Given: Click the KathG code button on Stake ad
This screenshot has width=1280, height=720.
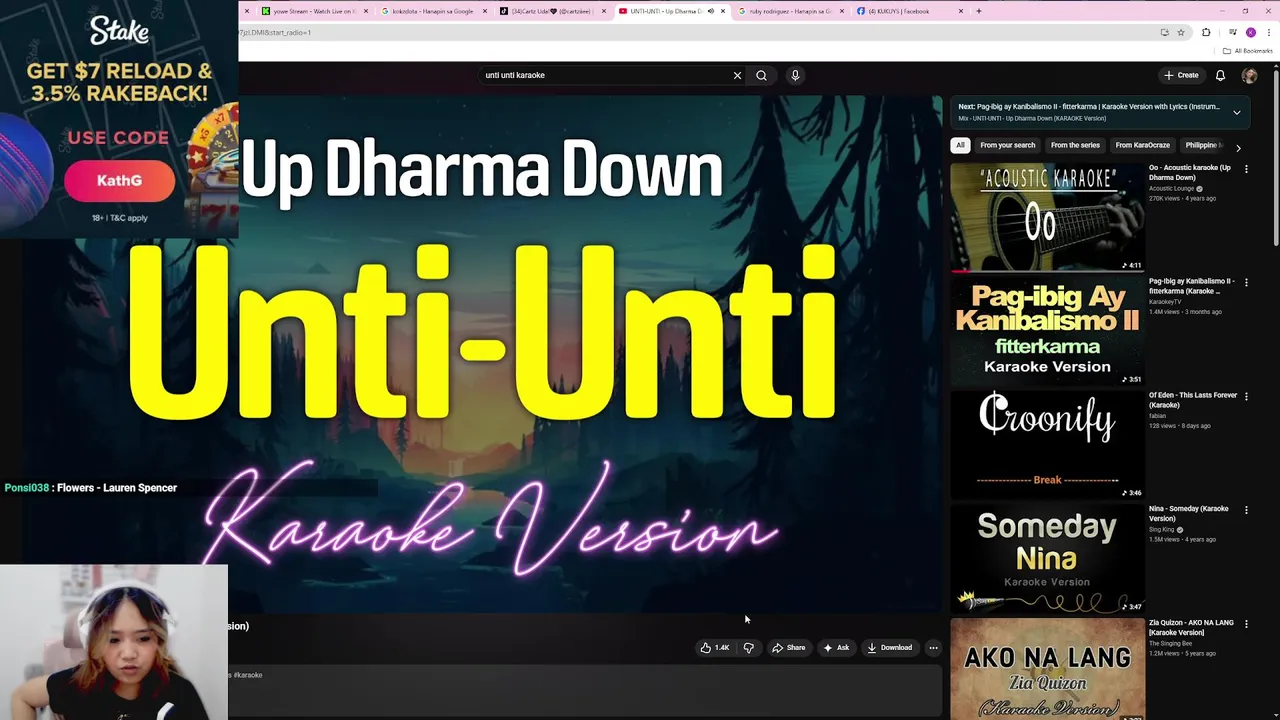Looking at the screenshot, I should click(x=119, y=181).
